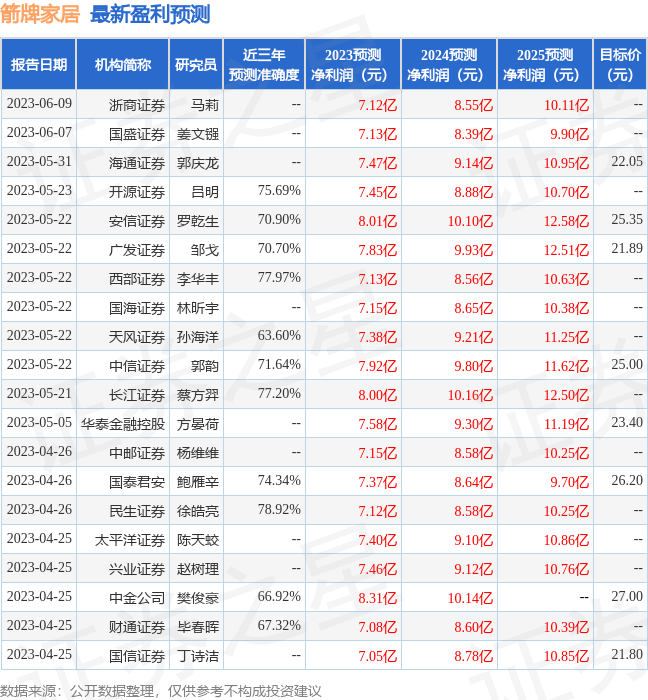
Task: Click the target price 25.35
Action: point(627,219)
